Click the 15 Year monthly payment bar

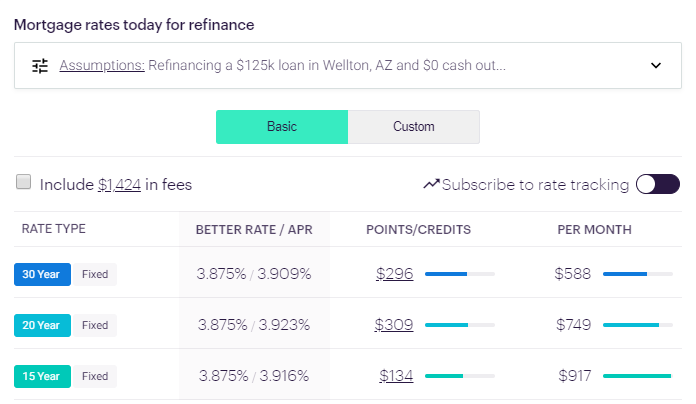[637, 376]
